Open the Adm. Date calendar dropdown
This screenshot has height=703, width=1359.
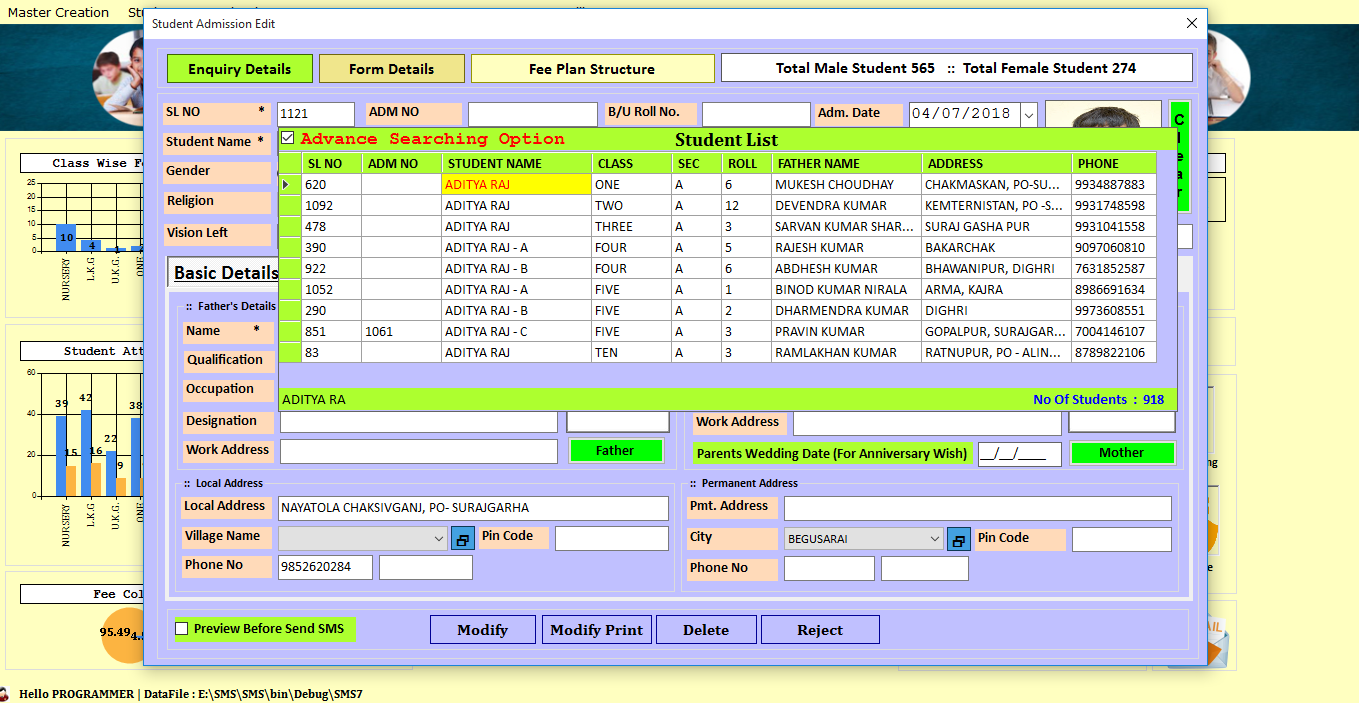coord(1029,115)
